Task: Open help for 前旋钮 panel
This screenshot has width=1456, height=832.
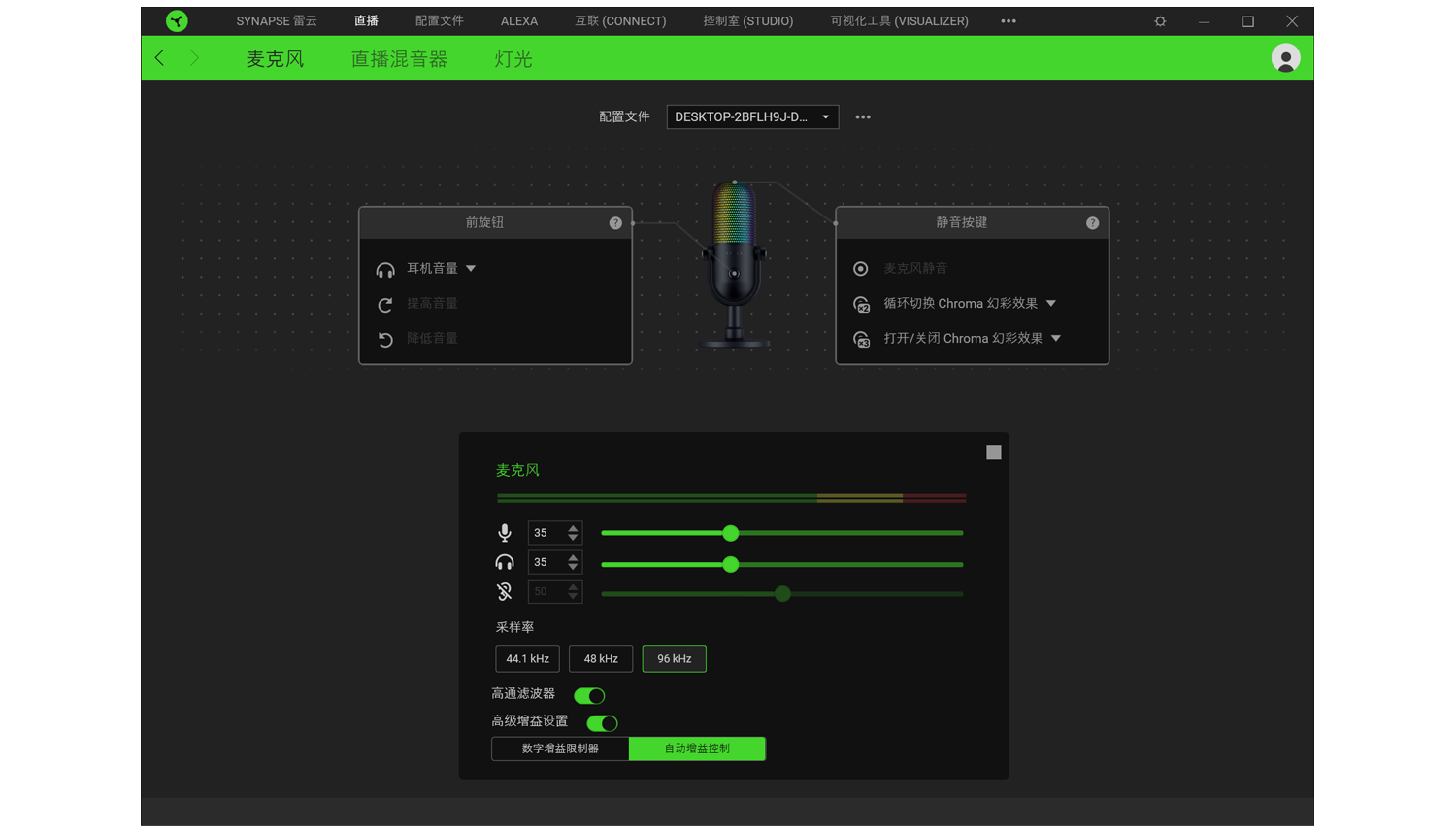Action: (615, 223)
